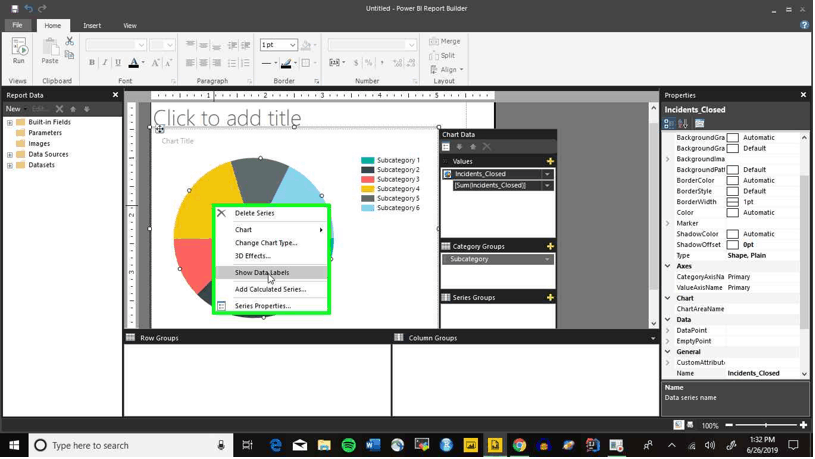
Task: Click the BorderColor Automatic swatch
Action: click(x=732, y=180)
